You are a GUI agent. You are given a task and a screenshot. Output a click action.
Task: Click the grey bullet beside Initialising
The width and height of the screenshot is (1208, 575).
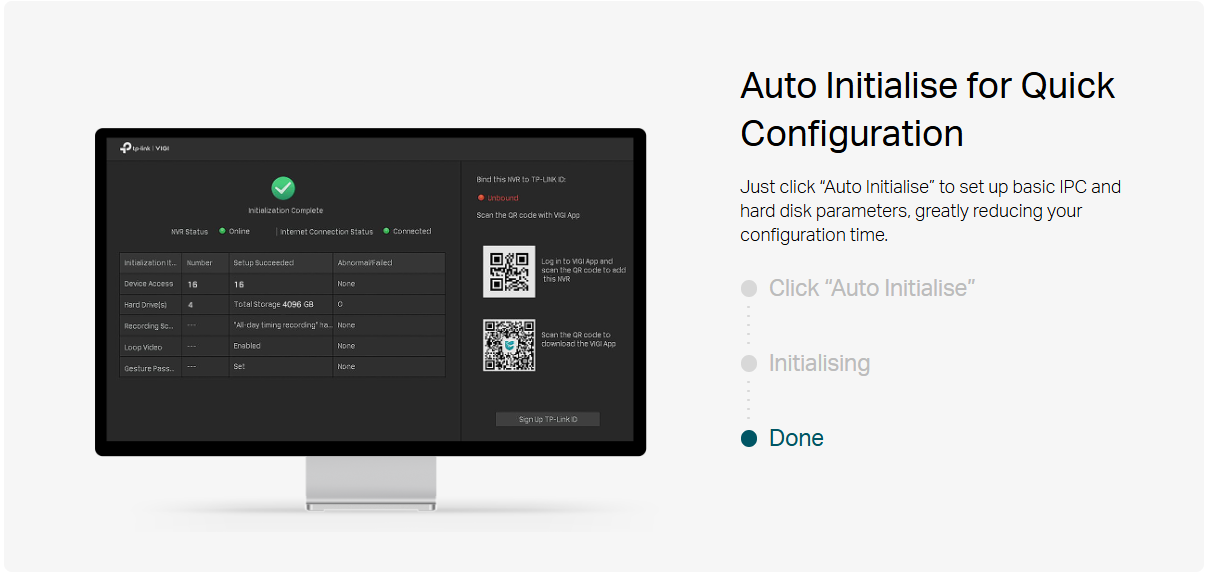click(x=749, y=363)
